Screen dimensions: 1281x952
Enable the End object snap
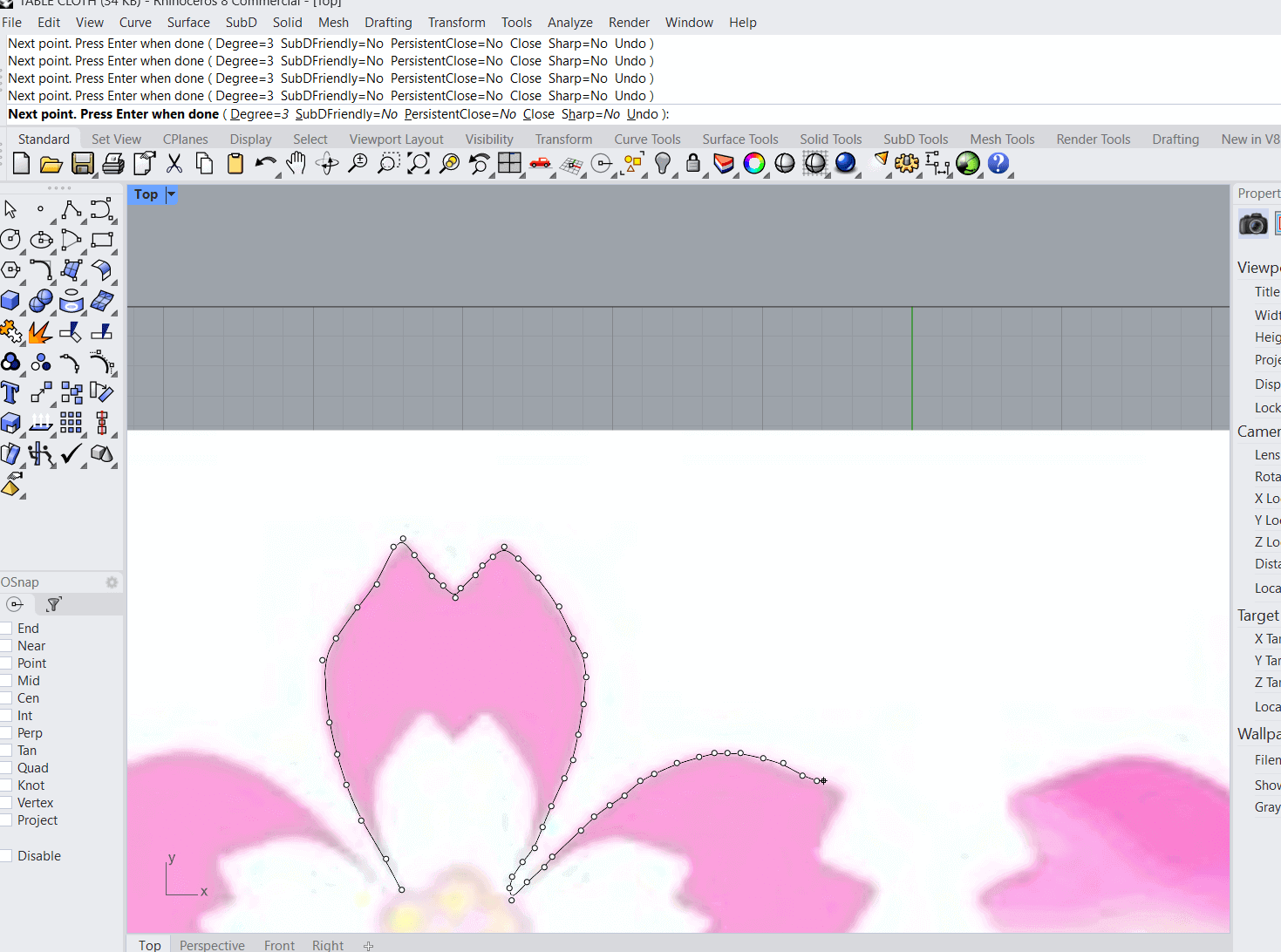(6, 629)
